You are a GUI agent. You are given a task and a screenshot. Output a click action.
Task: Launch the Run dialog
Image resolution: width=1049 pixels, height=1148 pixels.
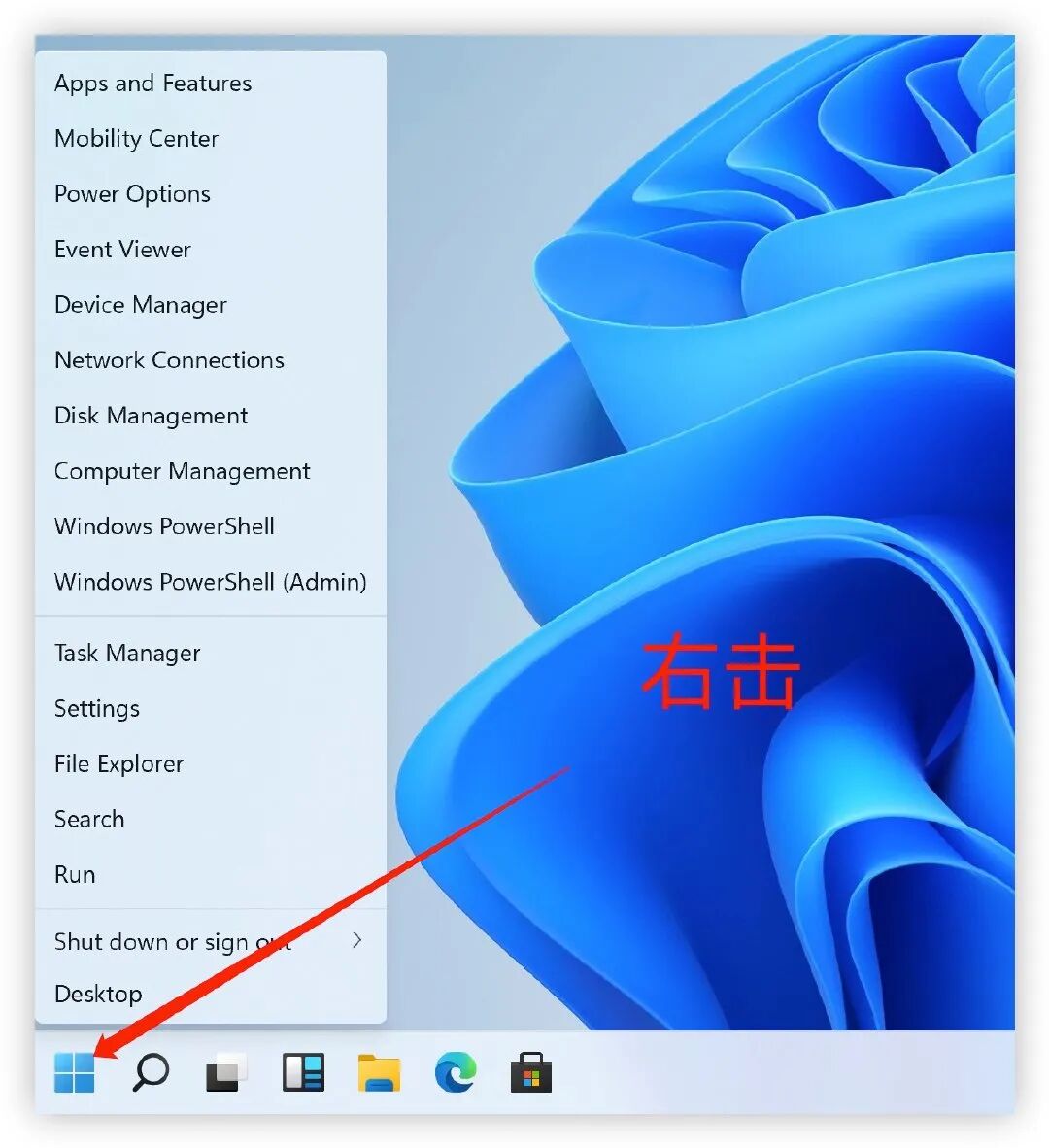tap(74, 874)
